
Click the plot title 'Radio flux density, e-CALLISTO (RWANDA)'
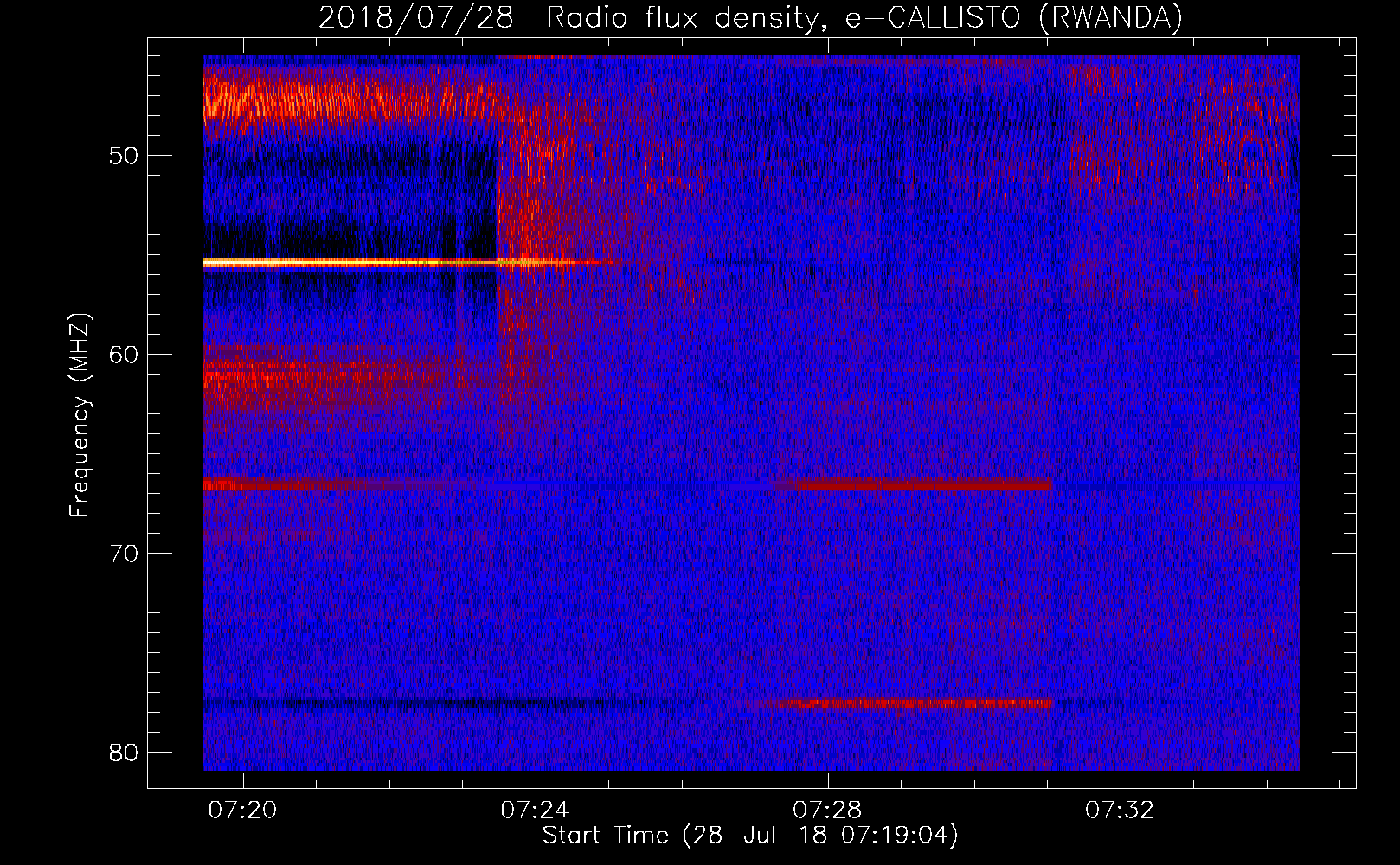(864, 17)
